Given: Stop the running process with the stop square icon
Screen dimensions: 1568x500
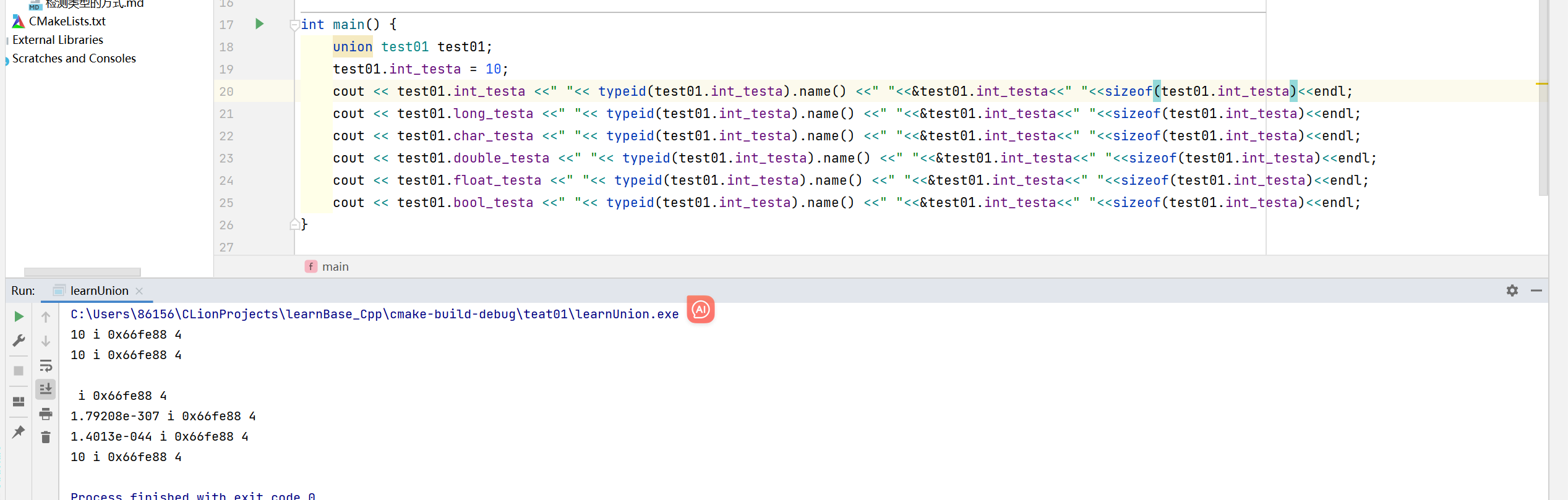Looking at the screenshot, I should pos(19,371).
